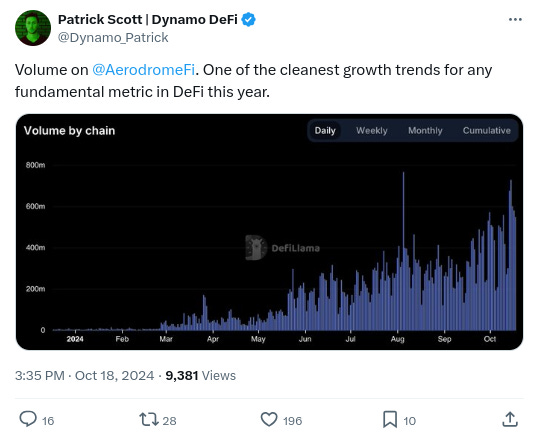Open the @Dynamo_Patrick handle
536x439 pixels.
(x=113, y=38)
